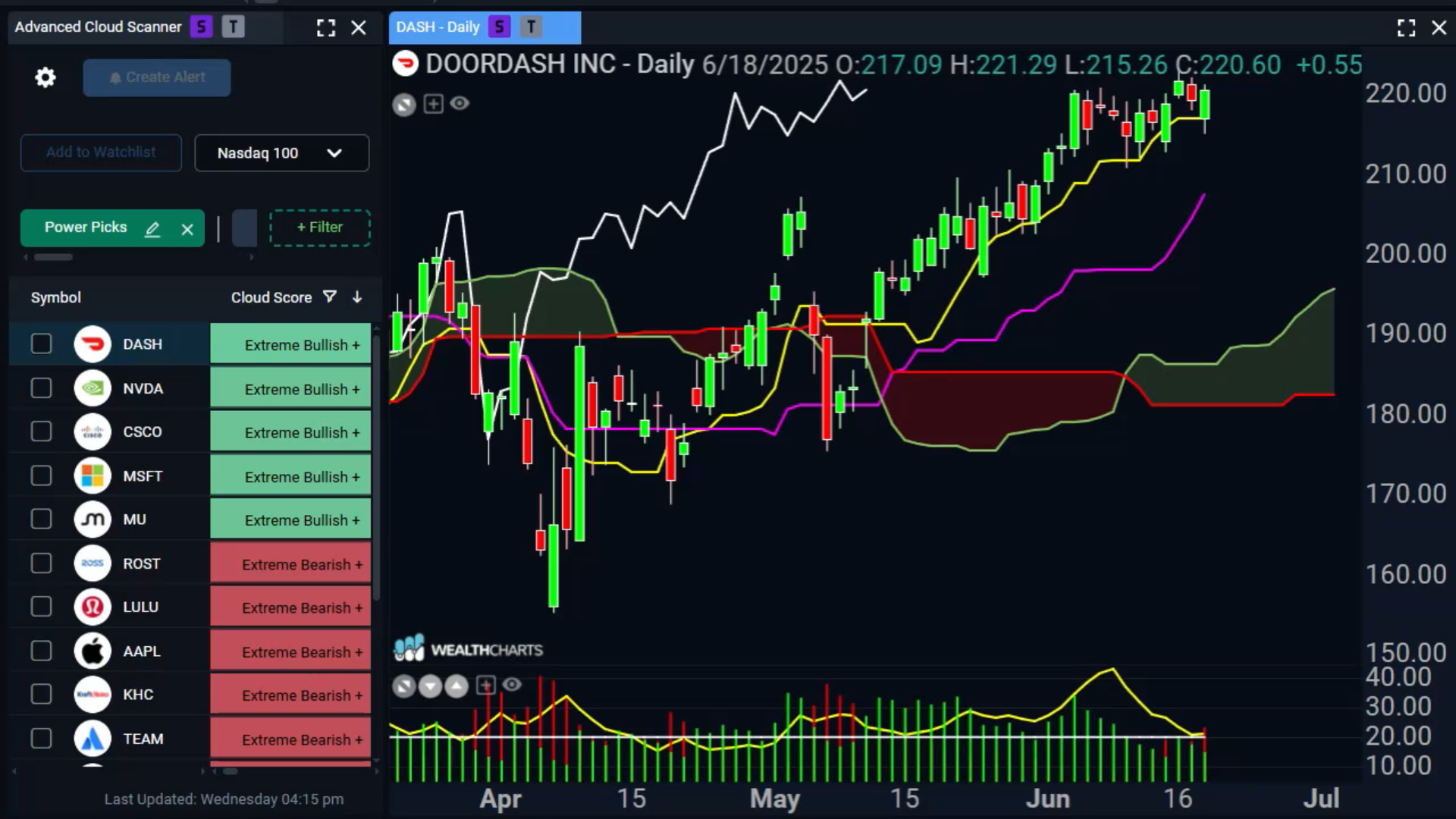Click the Create Alert button
Viewport: 1456px width, 819px height.
pyautogui.click(x=157, y=77)
